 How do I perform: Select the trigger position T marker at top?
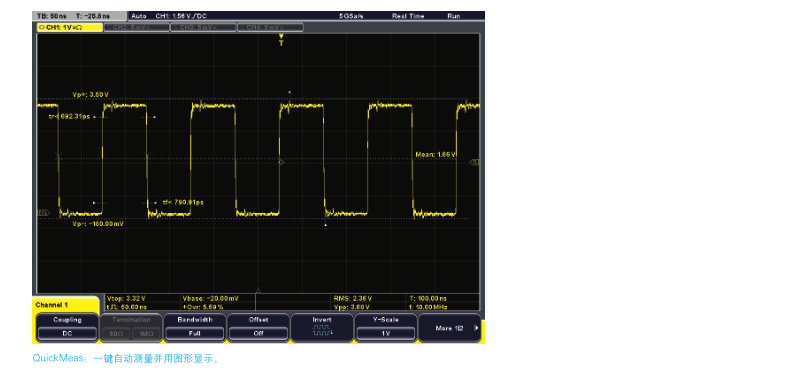click(x=281, y=40)
